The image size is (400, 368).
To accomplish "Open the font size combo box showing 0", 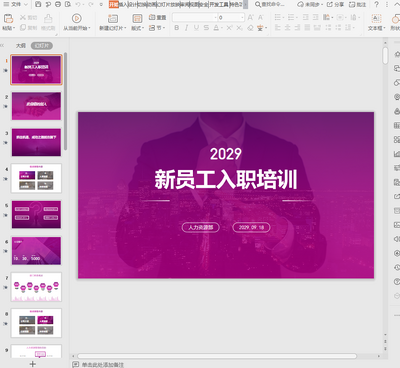I will pyautogui.click(x=231, y=17).
